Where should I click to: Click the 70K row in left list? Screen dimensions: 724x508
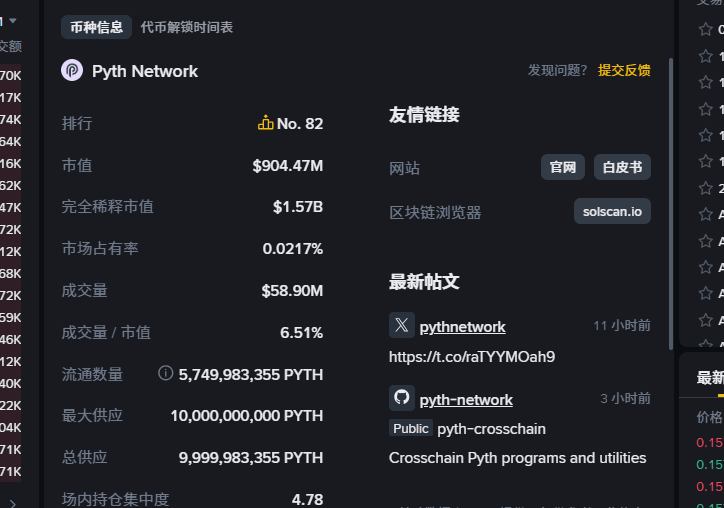click(11, 75)
